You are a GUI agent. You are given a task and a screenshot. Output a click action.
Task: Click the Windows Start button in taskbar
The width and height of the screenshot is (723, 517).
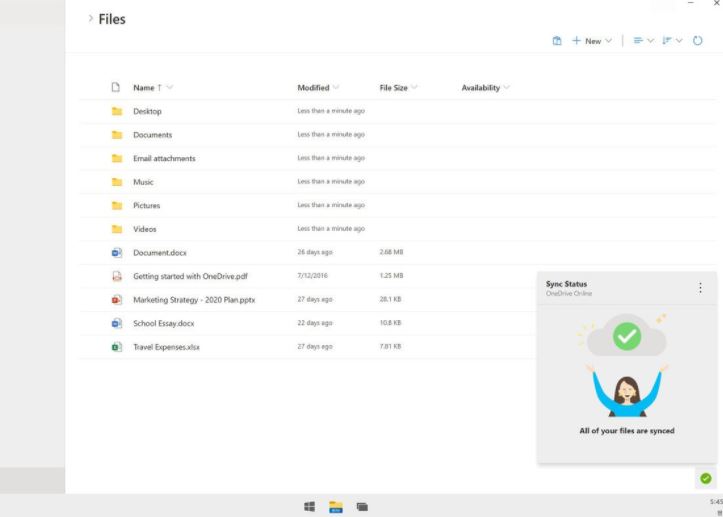(310, 507)
